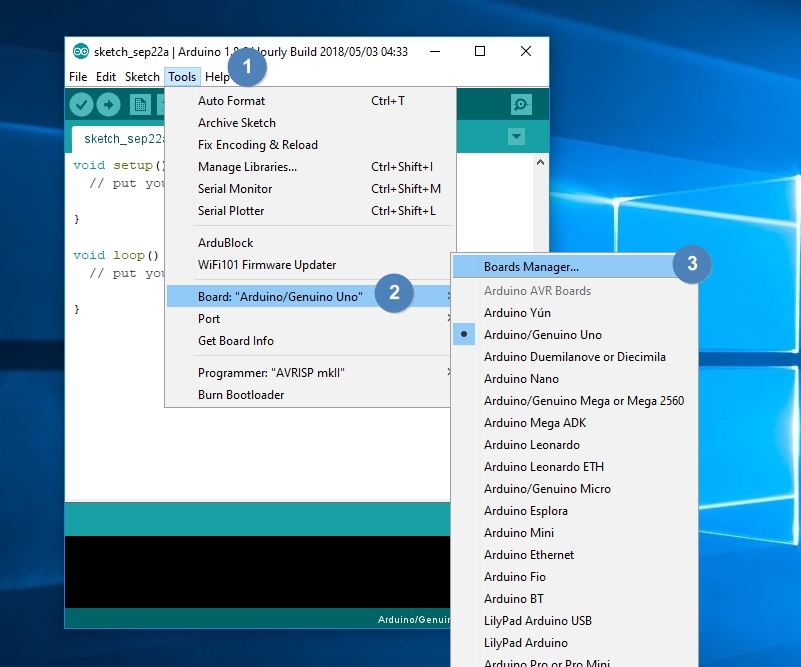Click the Verify sketch checkmark icon

click(x=81, y=105)
